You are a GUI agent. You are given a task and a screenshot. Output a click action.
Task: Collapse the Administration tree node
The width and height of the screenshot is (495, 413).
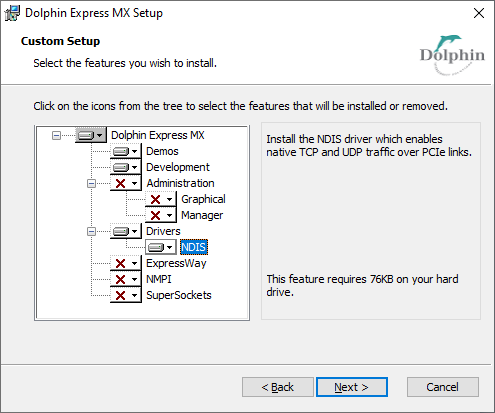pos(91,183)
